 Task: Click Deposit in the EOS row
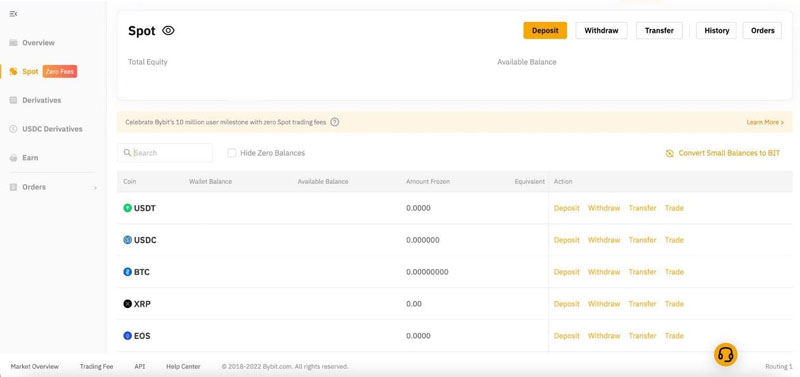(567, 336)
